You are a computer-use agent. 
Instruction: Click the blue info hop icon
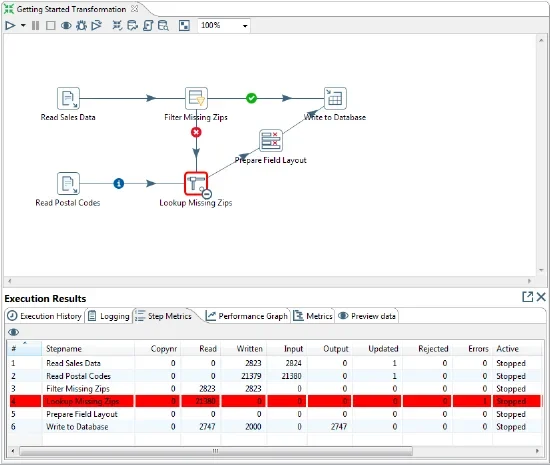click(x=119, y=183)
